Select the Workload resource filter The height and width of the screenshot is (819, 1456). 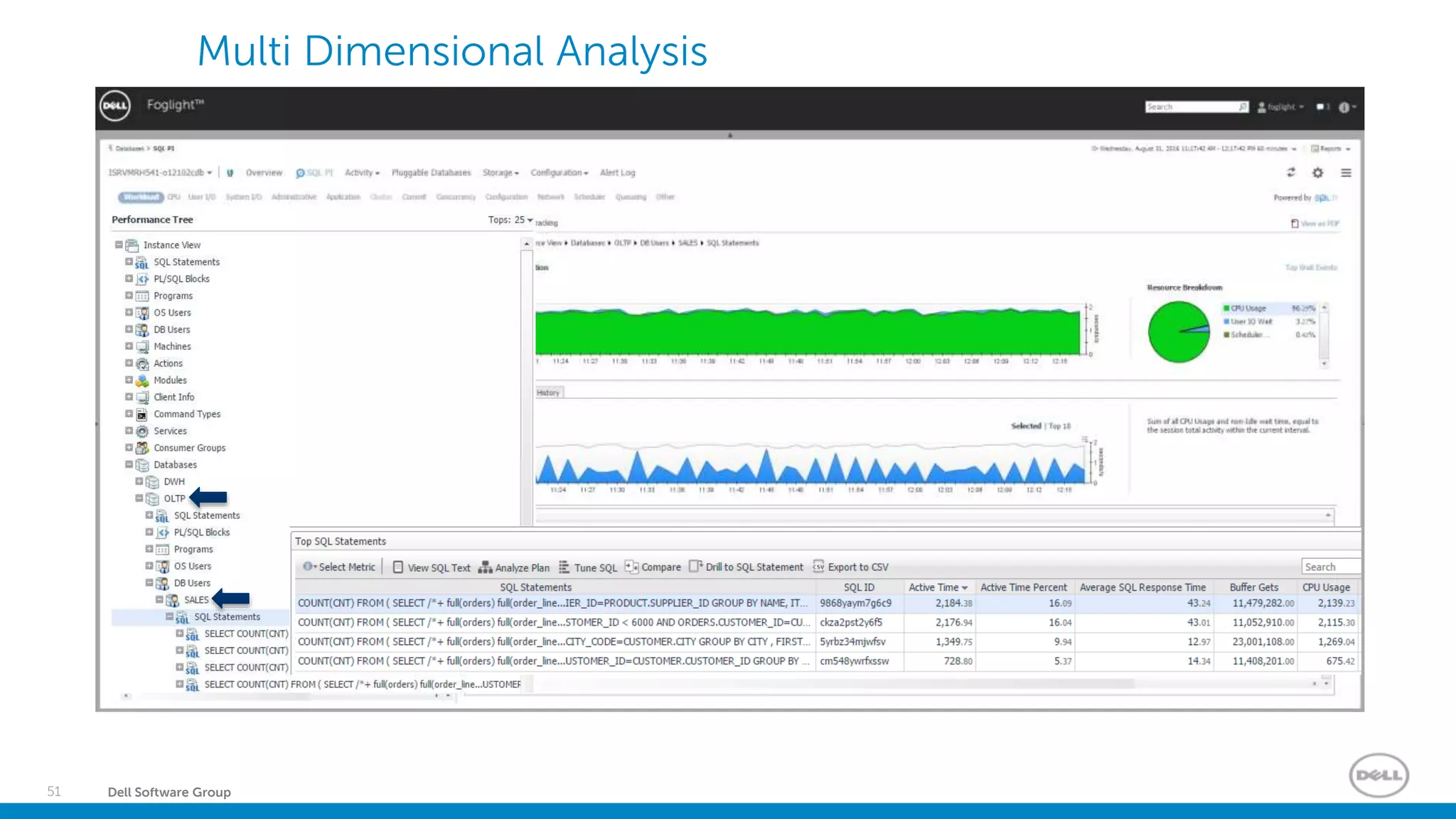click(141, 197)
